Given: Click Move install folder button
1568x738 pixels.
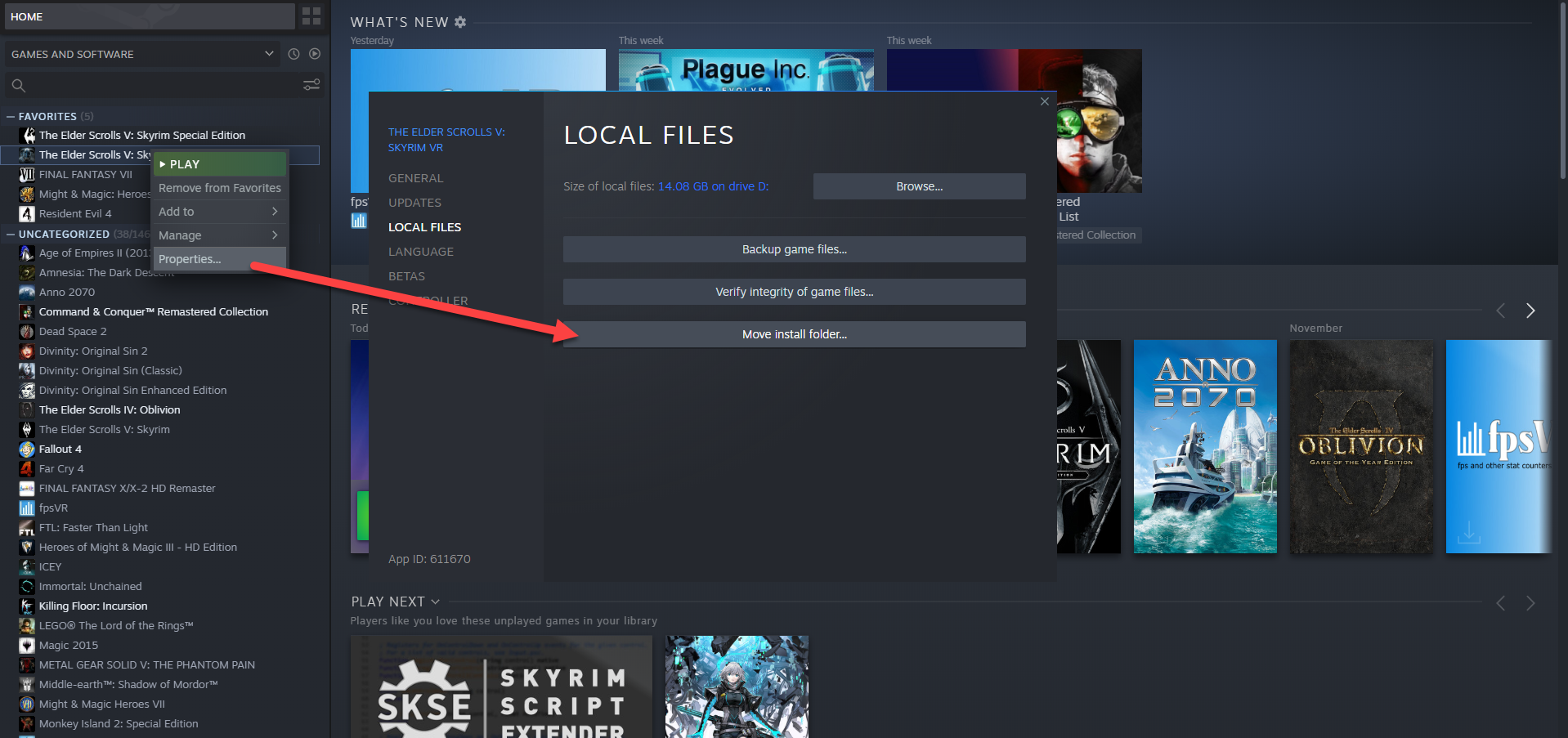Looking at the screenshot, I should click(x=794, y=334).
